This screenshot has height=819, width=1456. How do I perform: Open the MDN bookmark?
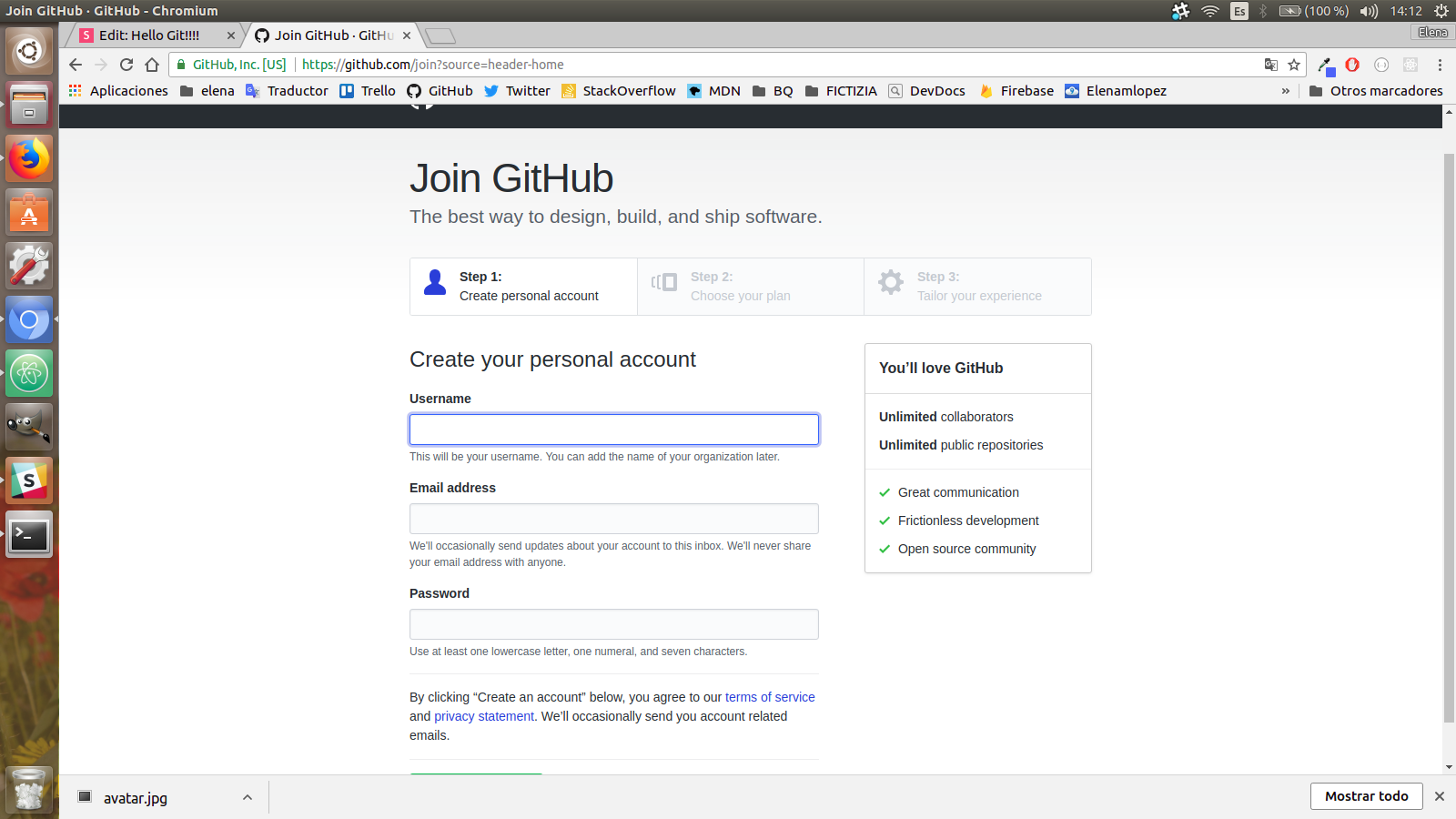point(714,91)
